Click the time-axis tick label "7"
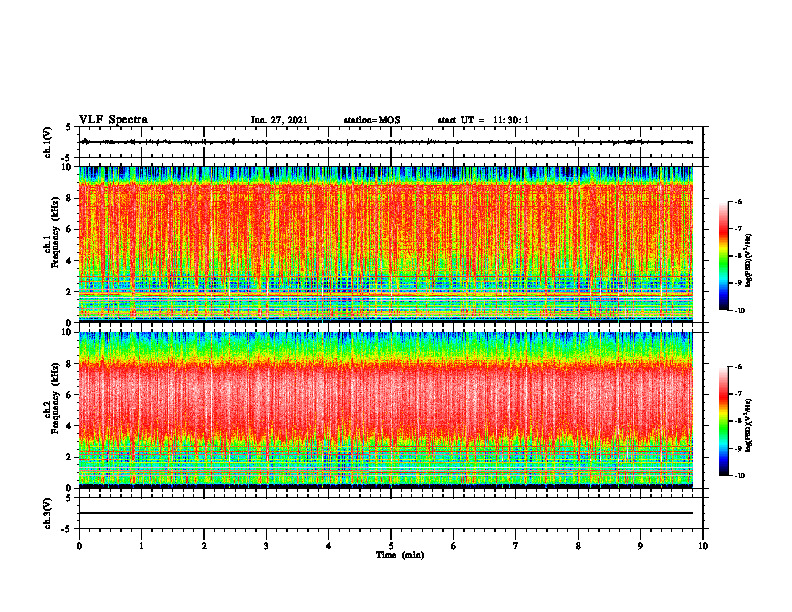792x612 pixels. 516,546
